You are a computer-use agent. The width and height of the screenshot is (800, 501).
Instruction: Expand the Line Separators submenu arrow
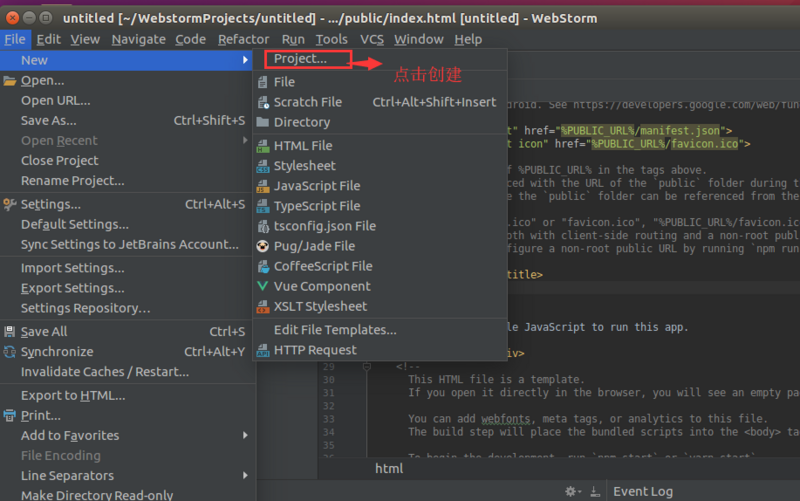[245, 475]
